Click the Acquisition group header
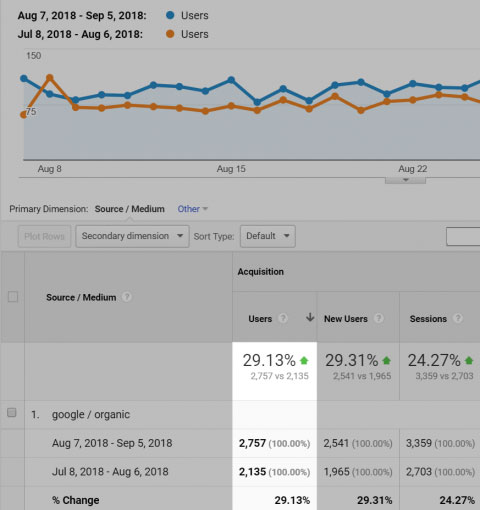 coord(261,272)
